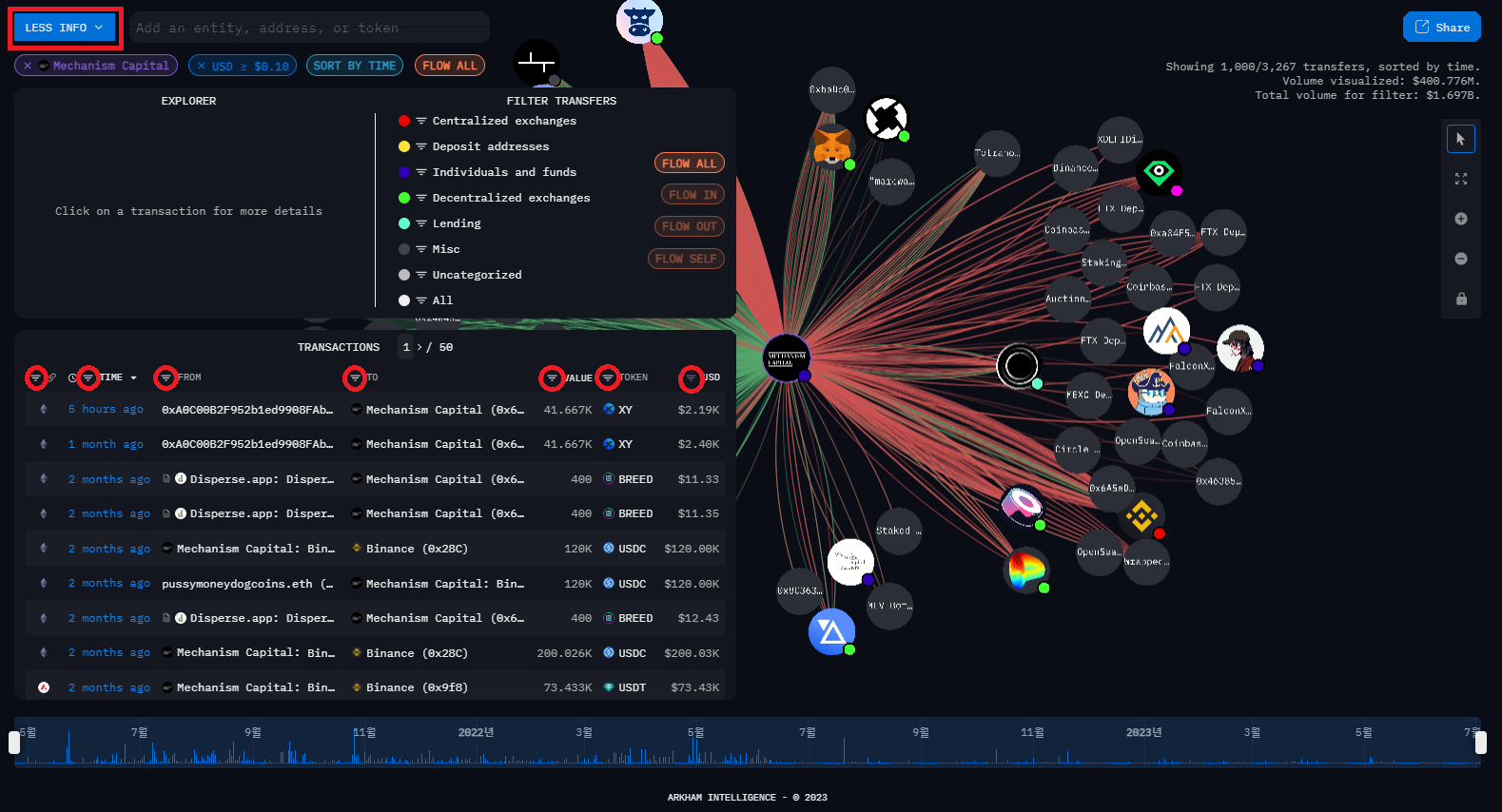The width and height of the screenshot is (1502, 812).
Task: Click the fullscreen expand icon
Action: 1460,179
